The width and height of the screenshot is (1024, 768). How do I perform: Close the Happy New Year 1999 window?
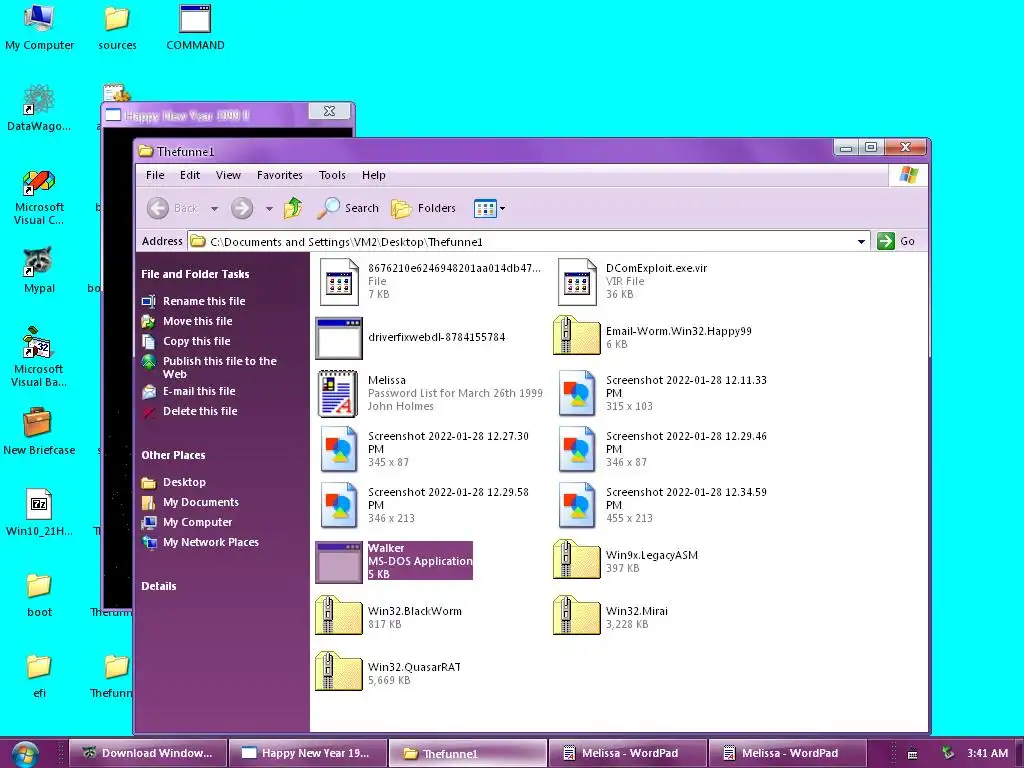coord(330,112)
